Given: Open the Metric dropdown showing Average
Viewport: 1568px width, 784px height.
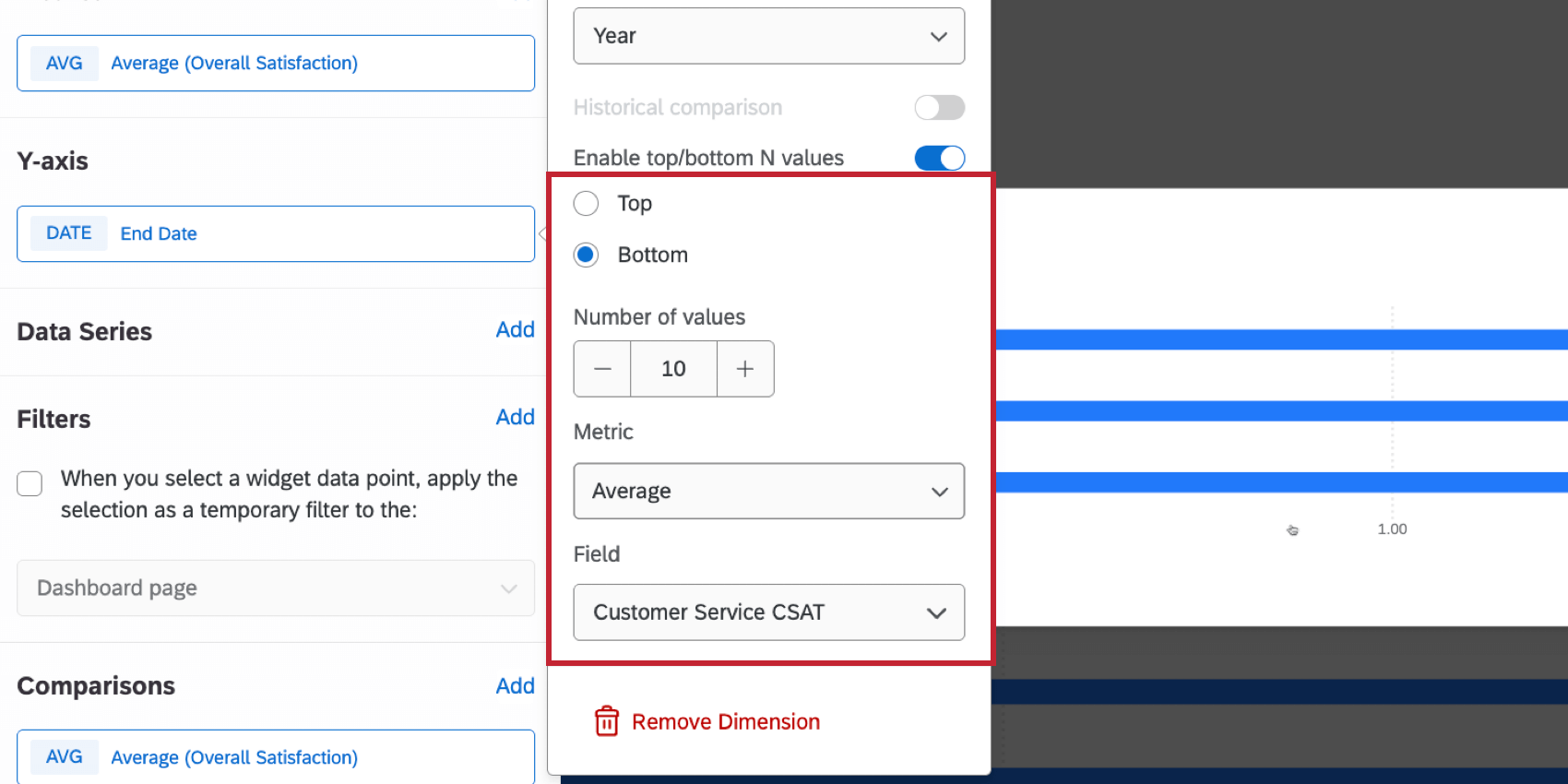Looking at the screenshot, I should coord(768,491).
